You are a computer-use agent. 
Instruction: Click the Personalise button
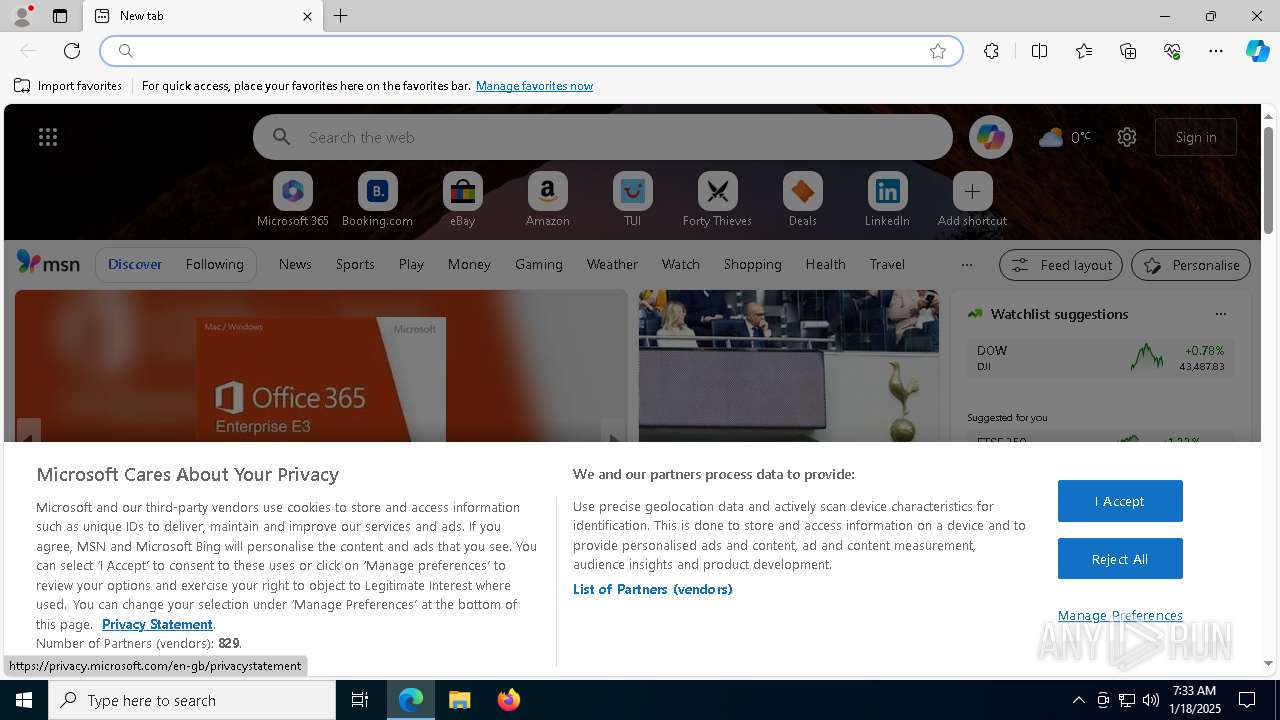point(1190,265)
